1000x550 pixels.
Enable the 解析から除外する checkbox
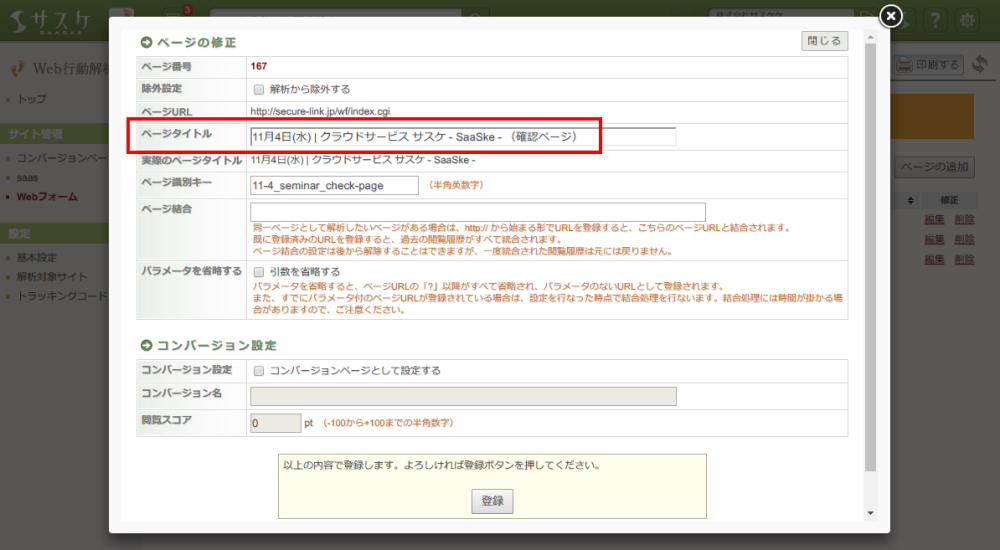click(259, 89)
